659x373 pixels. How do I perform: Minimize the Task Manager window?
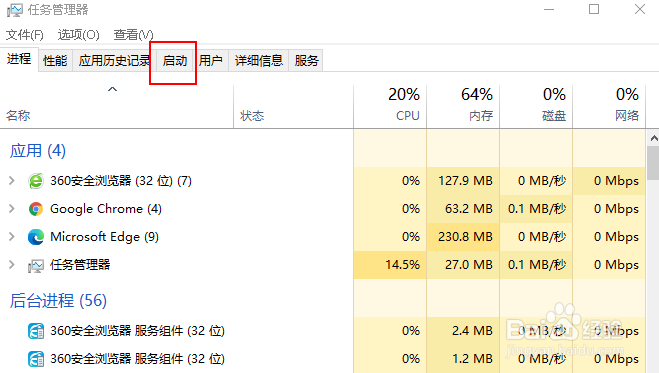coord(549,9)
